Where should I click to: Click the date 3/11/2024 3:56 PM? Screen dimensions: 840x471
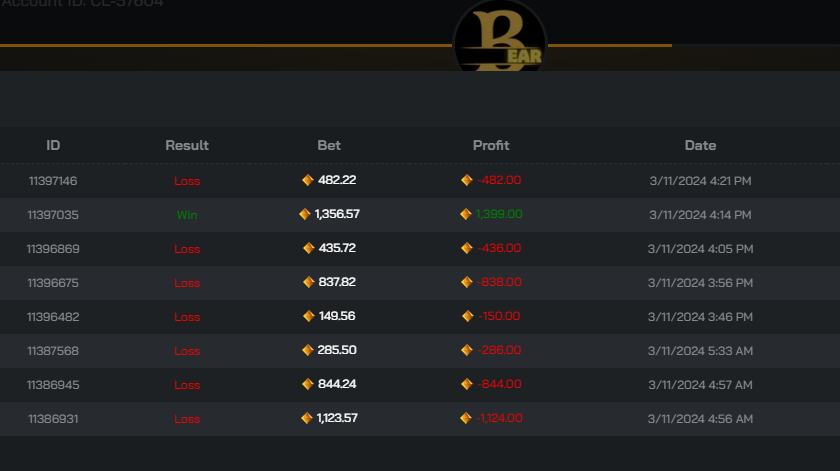(x=700, y=283)
